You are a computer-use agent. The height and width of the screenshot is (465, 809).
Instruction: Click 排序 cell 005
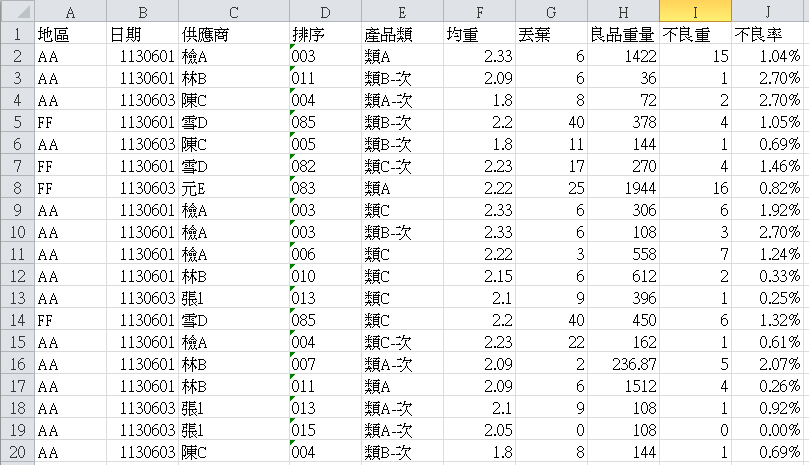[326, 144]
